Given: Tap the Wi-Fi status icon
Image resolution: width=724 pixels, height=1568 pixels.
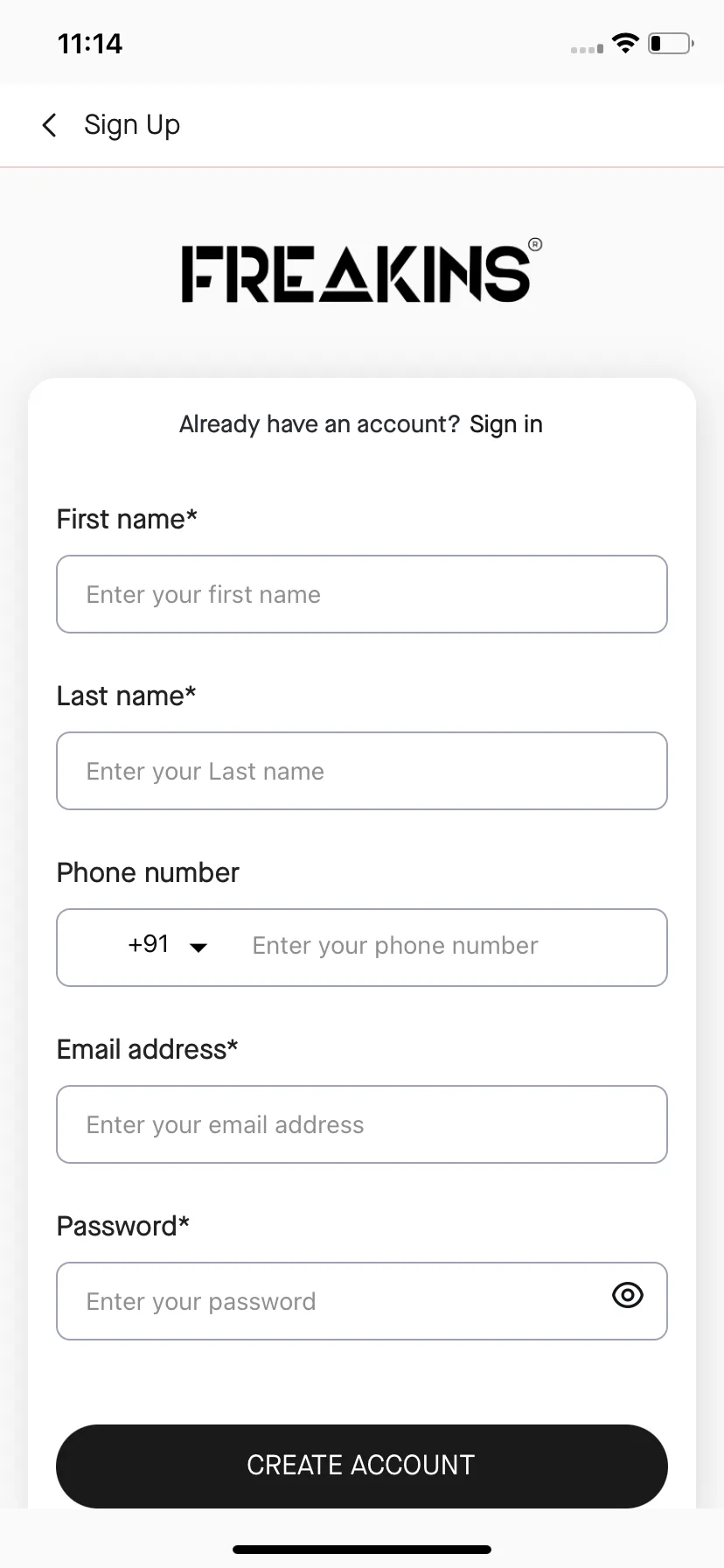Looking at the screenshot, I should (x=625, y=43).
